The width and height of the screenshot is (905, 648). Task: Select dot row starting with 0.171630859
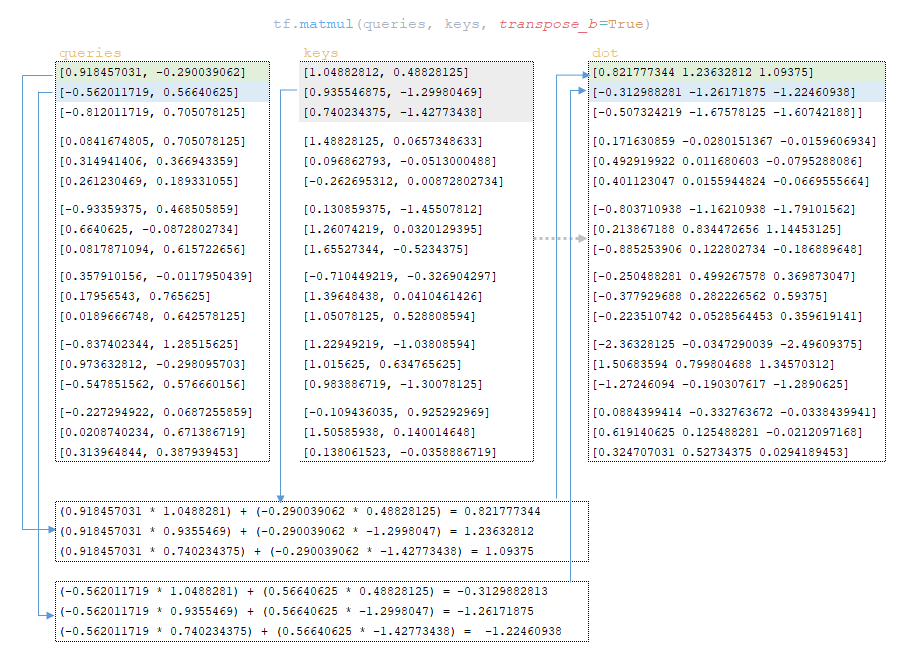(735, 141)
